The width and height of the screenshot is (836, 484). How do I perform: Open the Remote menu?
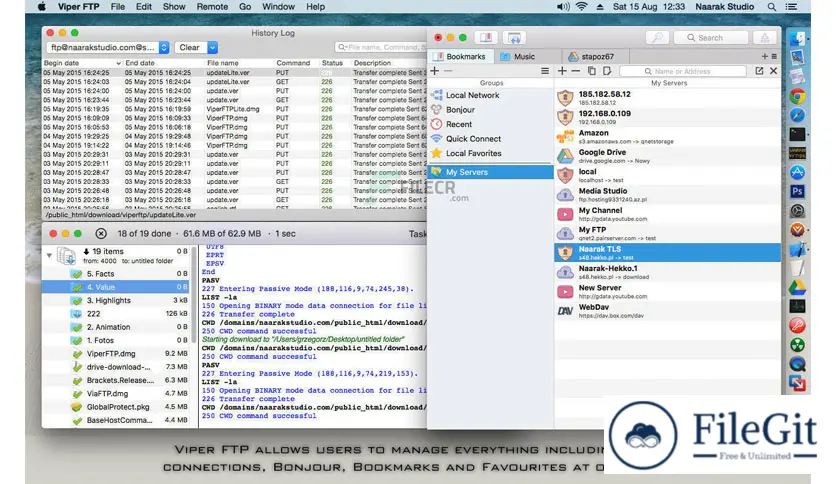coord(212,7)
